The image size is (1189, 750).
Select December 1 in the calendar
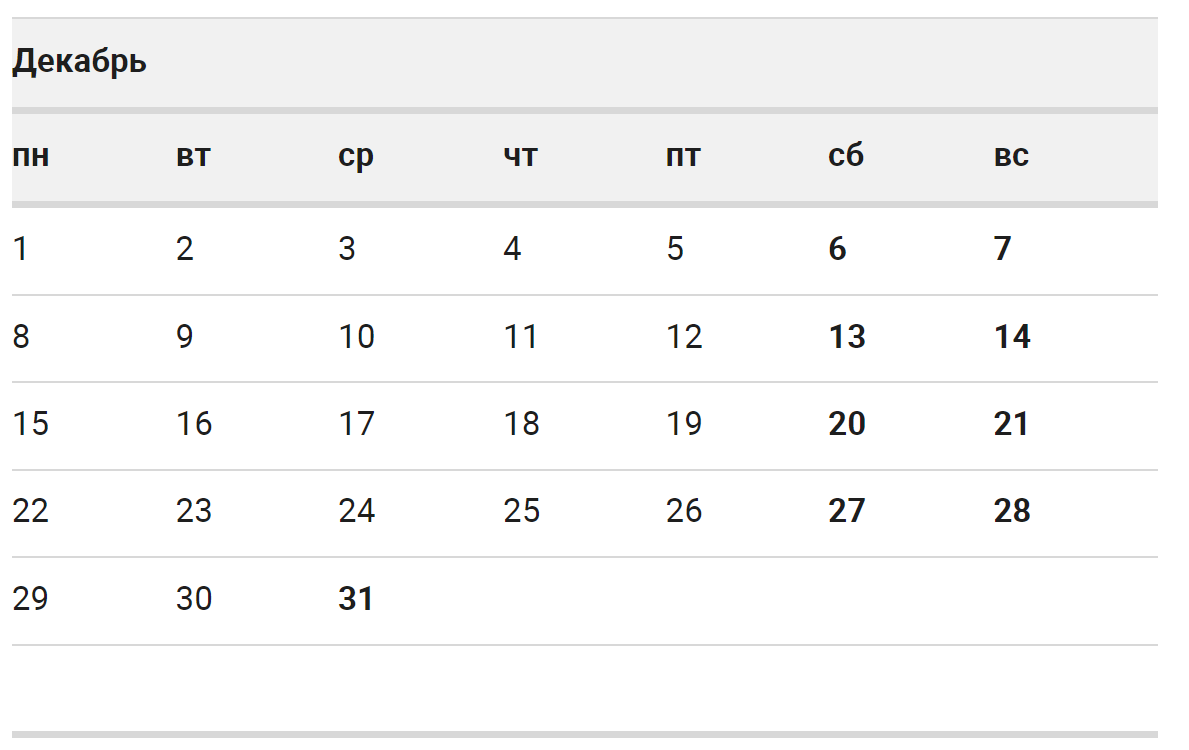pos(20,249)
